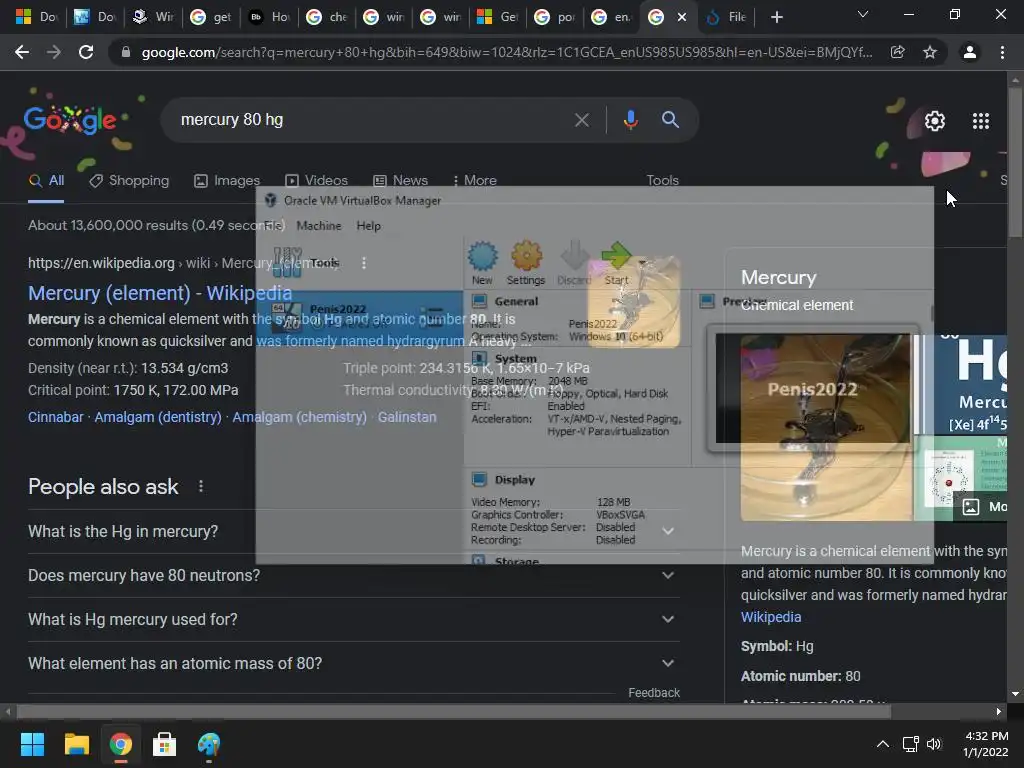The image size is (1024, 768).
Task: Open the Google apps grid
Action: pos(980,121)
